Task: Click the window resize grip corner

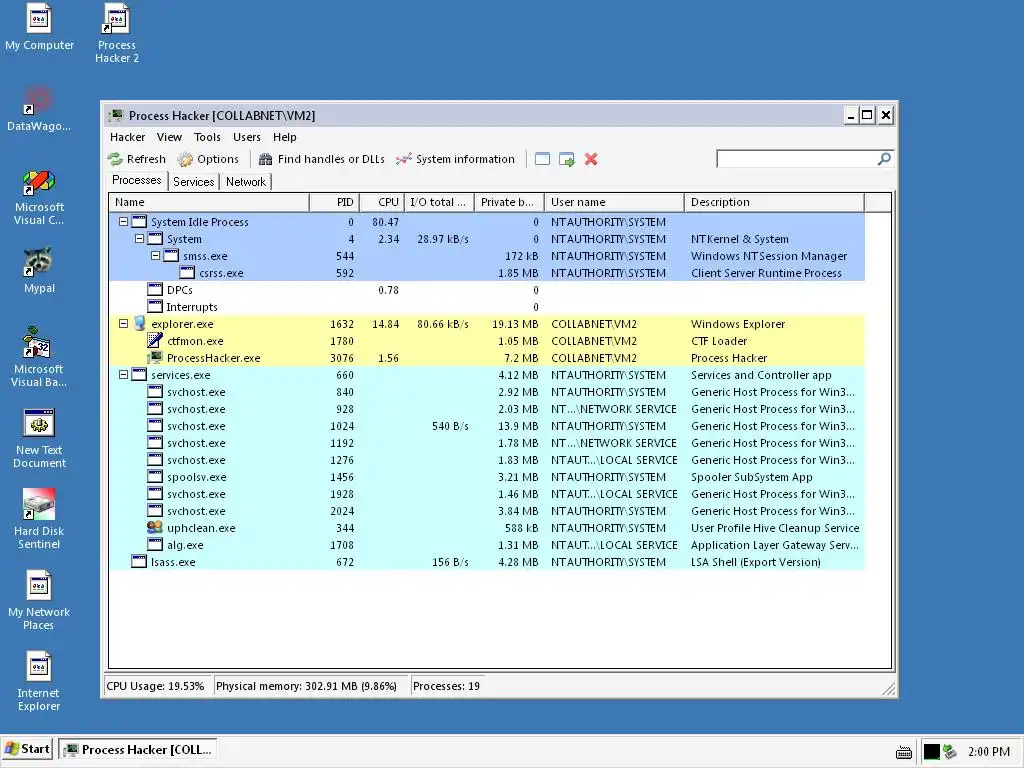Action: click(889, 688)
